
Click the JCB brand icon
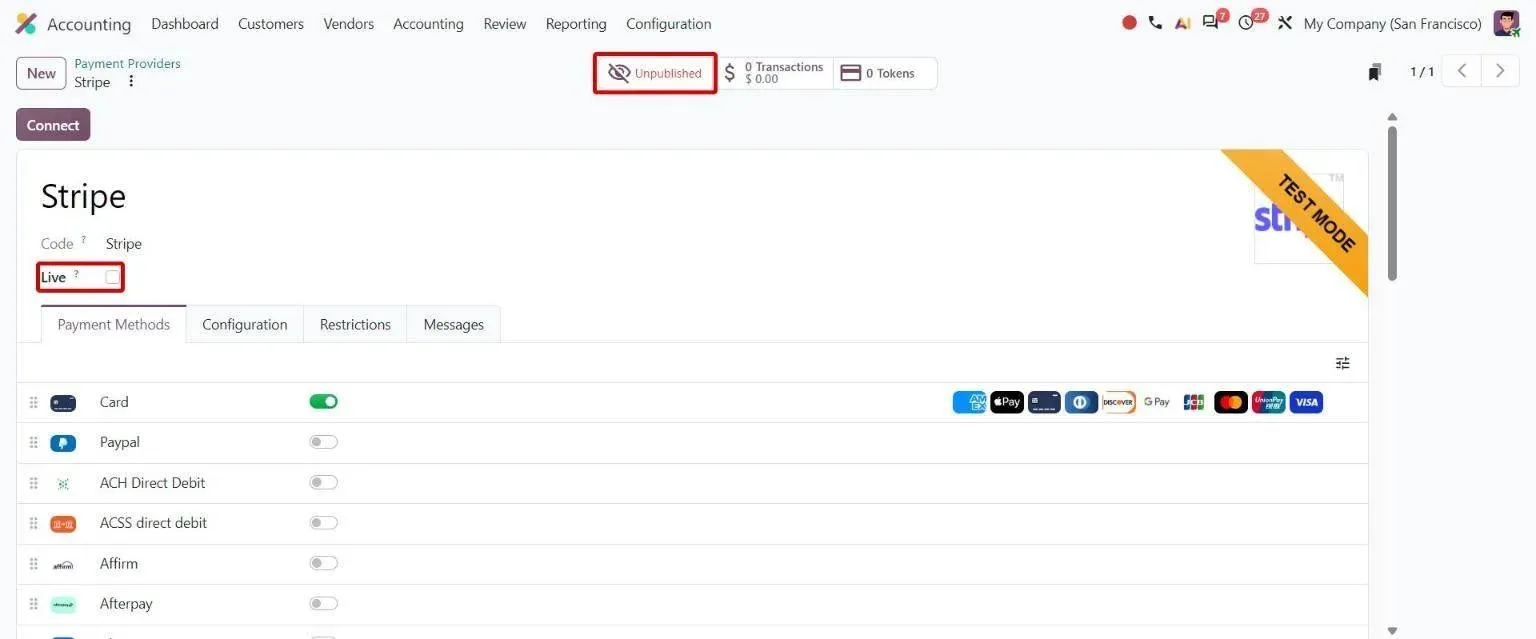[1194, 402]
